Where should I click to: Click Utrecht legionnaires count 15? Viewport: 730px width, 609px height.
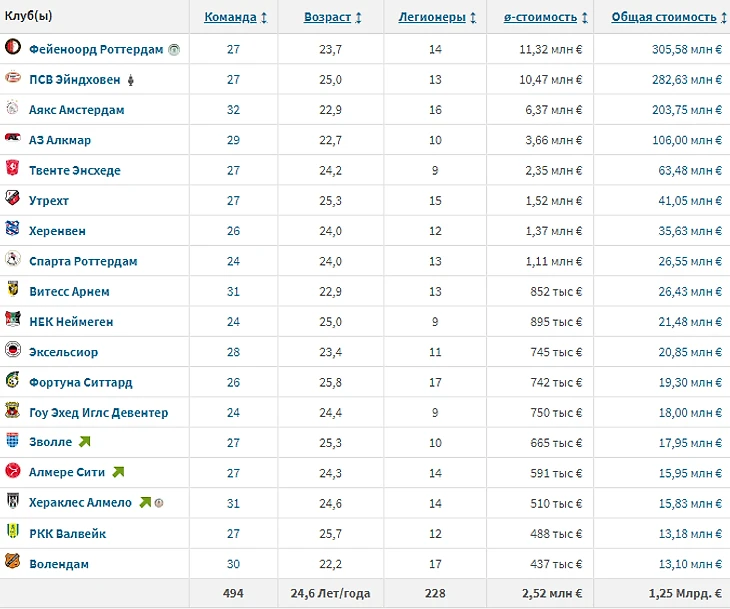tap(435, 201)
